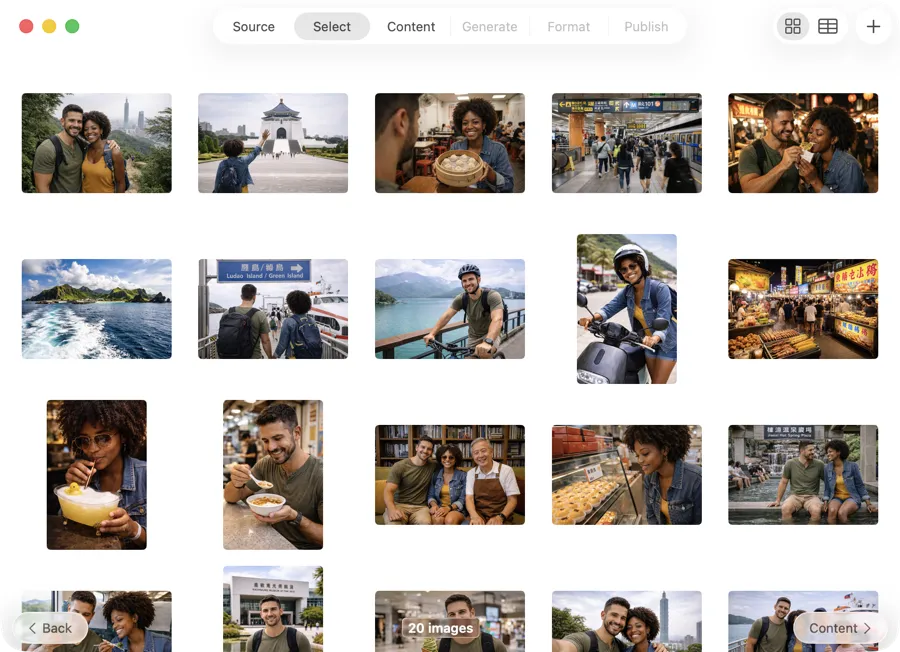Click the plus icon to add new item

coord(873,26)
